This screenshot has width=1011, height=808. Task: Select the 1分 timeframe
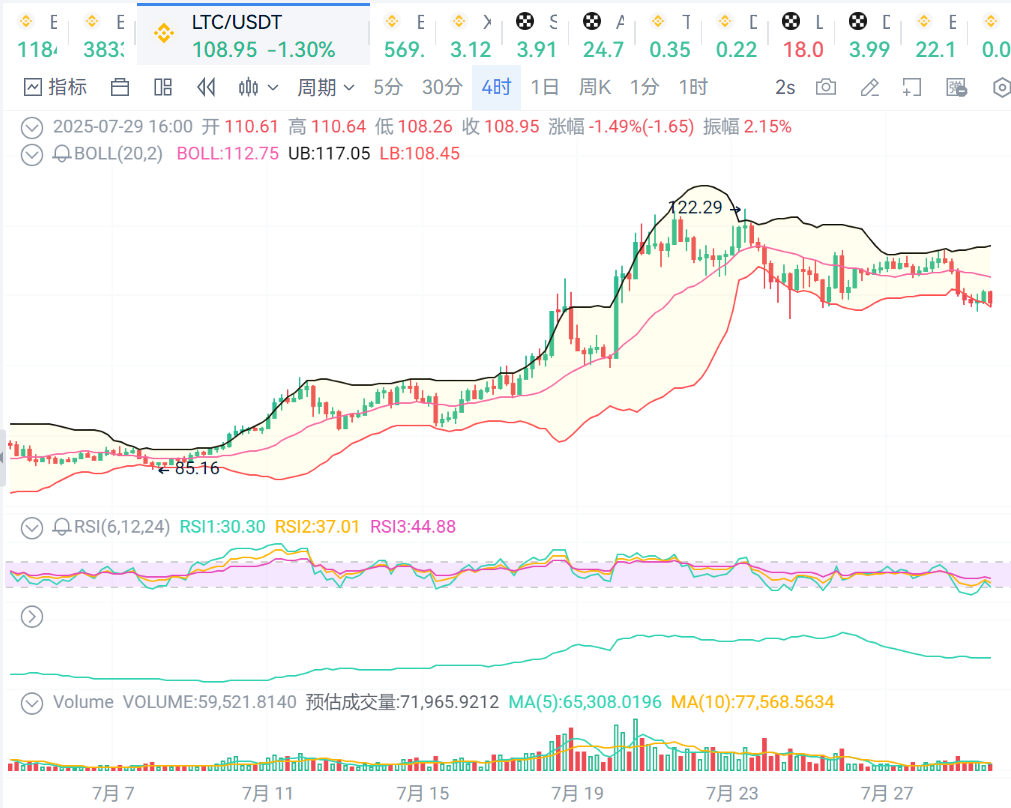644,87
